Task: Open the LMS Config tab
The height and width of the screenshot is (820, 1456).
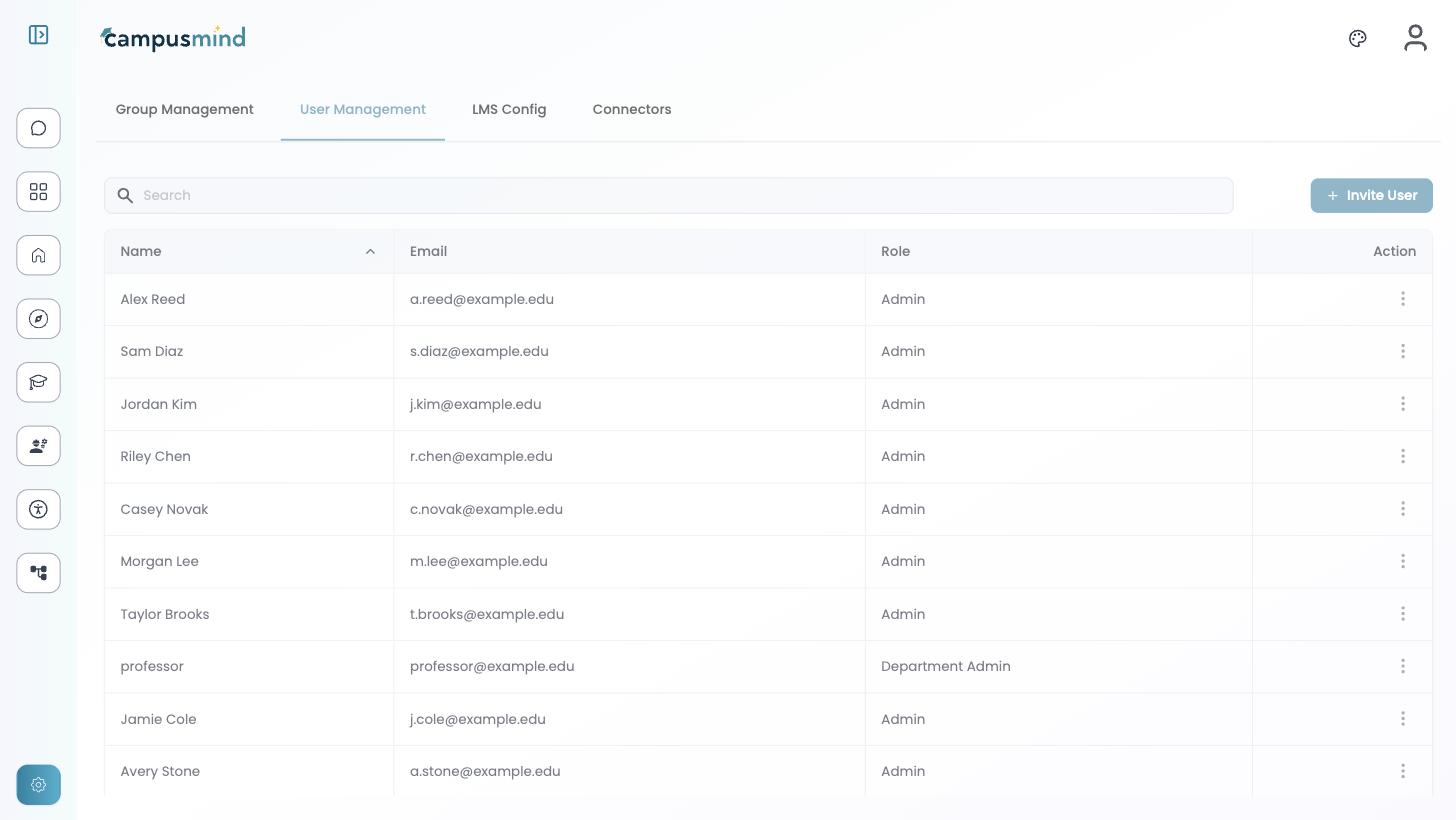Action: [x=509, y=109]
